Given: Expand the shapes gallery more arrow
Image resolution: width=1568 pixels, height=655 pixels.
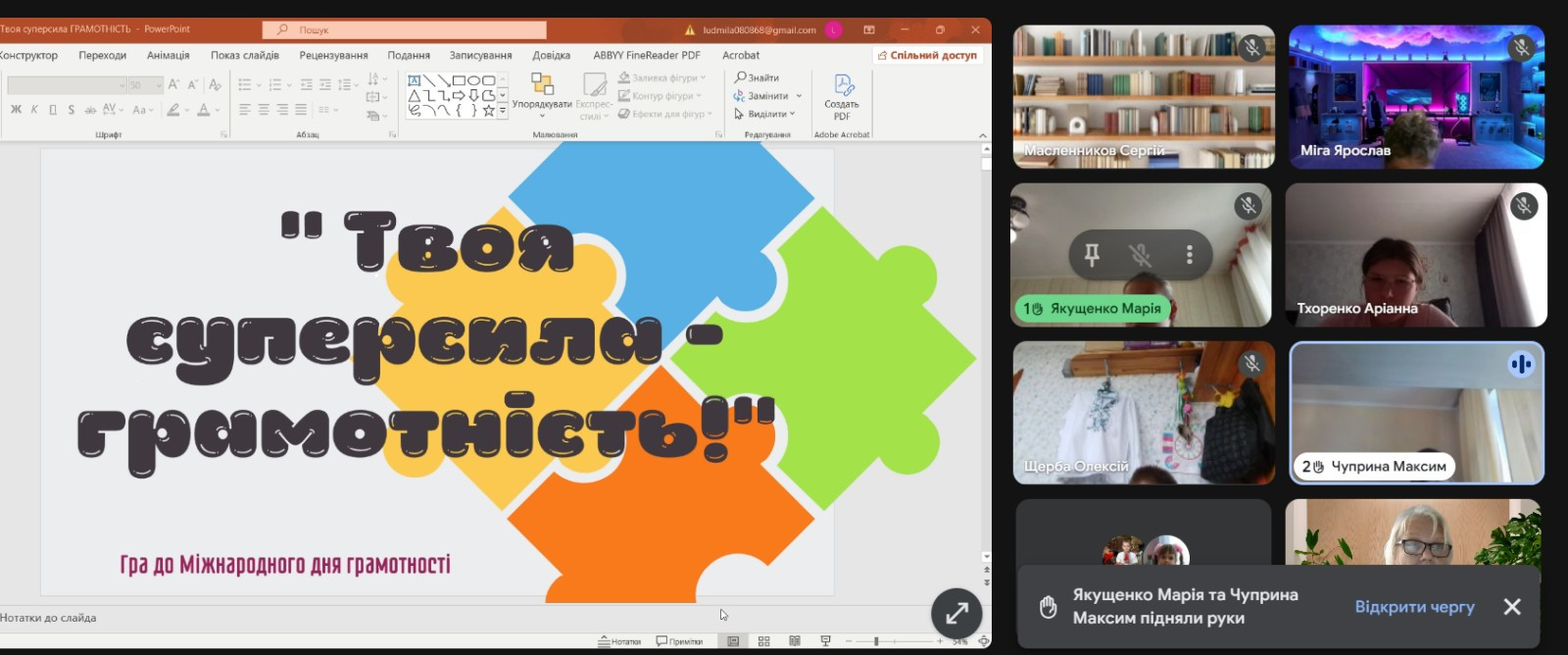Looking at the screenshot, I should tap(503, 111).
